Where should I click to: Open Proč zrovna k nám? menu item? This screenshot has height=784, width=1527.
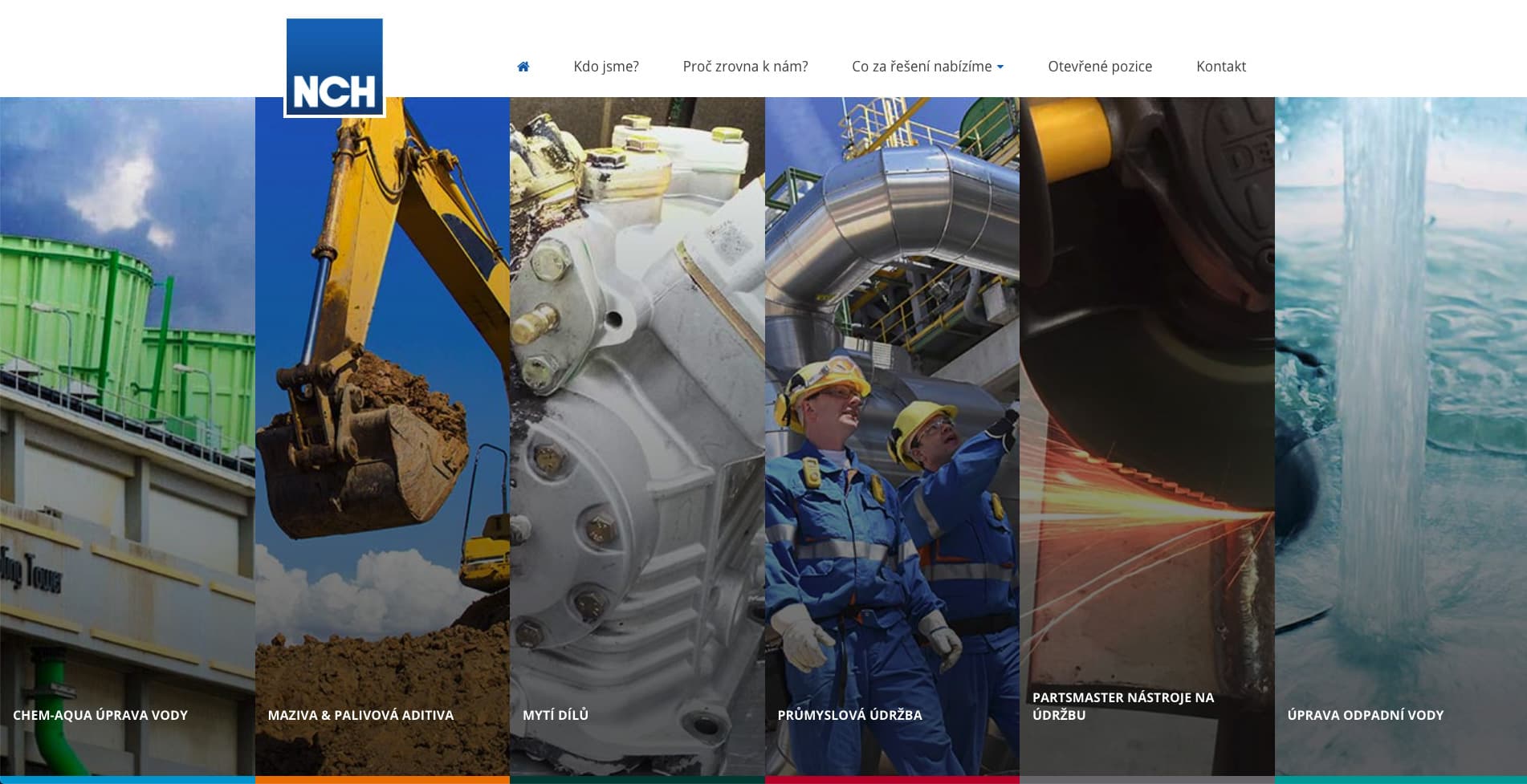(x=744, y=67)
